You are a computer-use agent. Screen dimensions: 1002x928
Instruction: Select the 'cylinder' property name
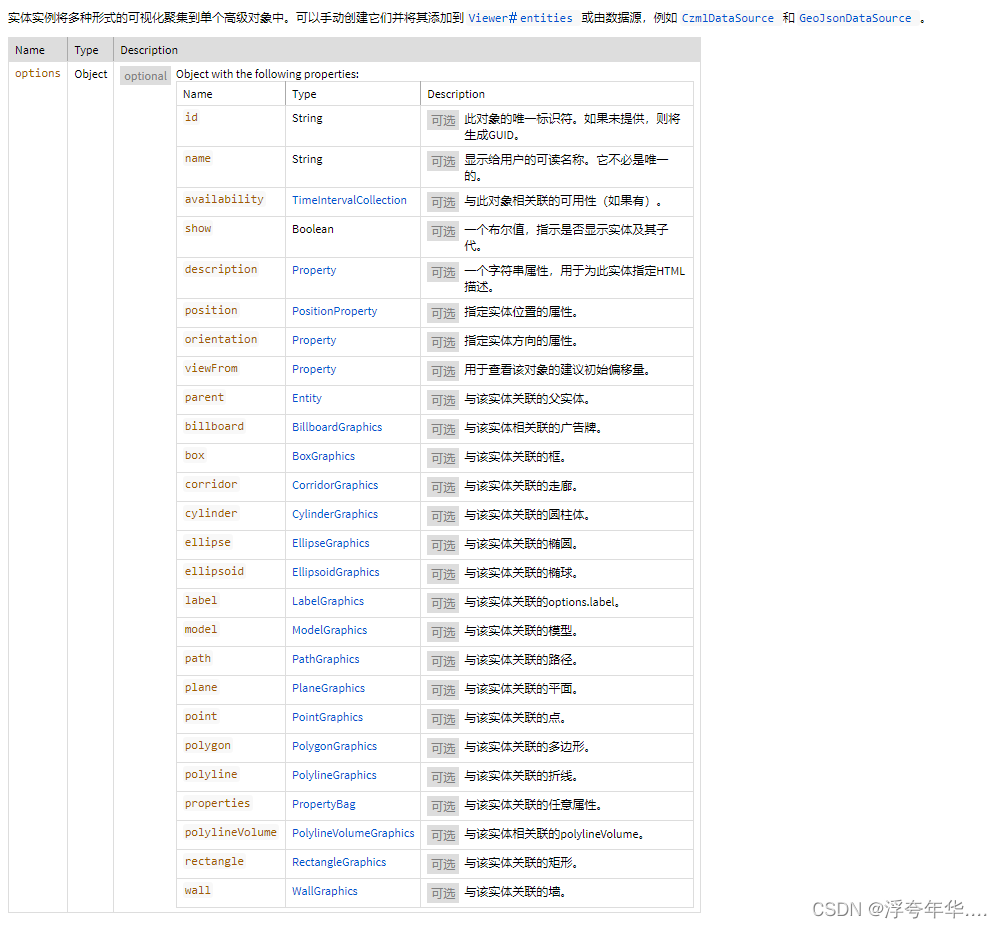point(211,513)
